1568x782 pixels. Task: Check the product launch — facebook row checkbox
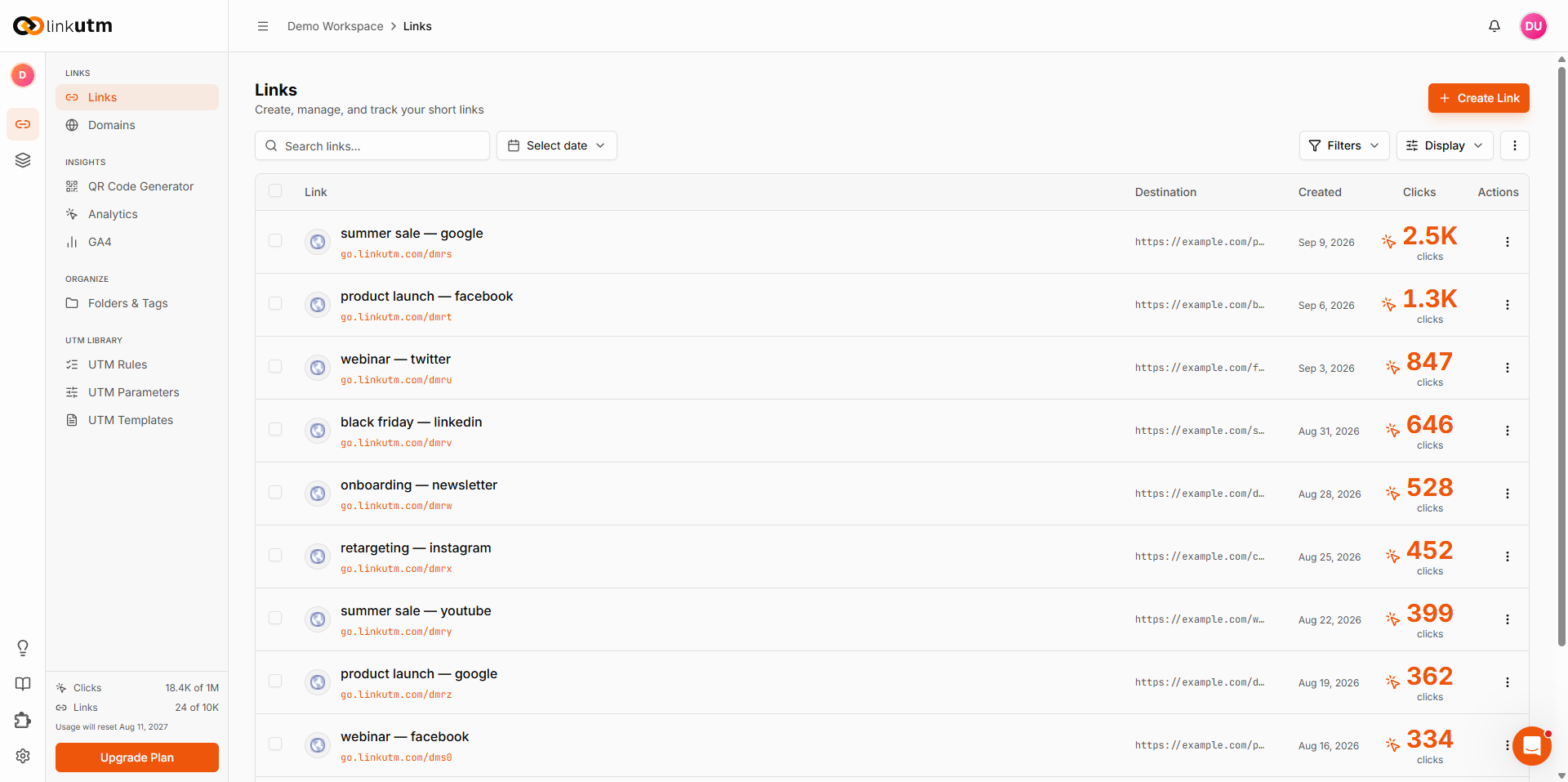point(275,304)
